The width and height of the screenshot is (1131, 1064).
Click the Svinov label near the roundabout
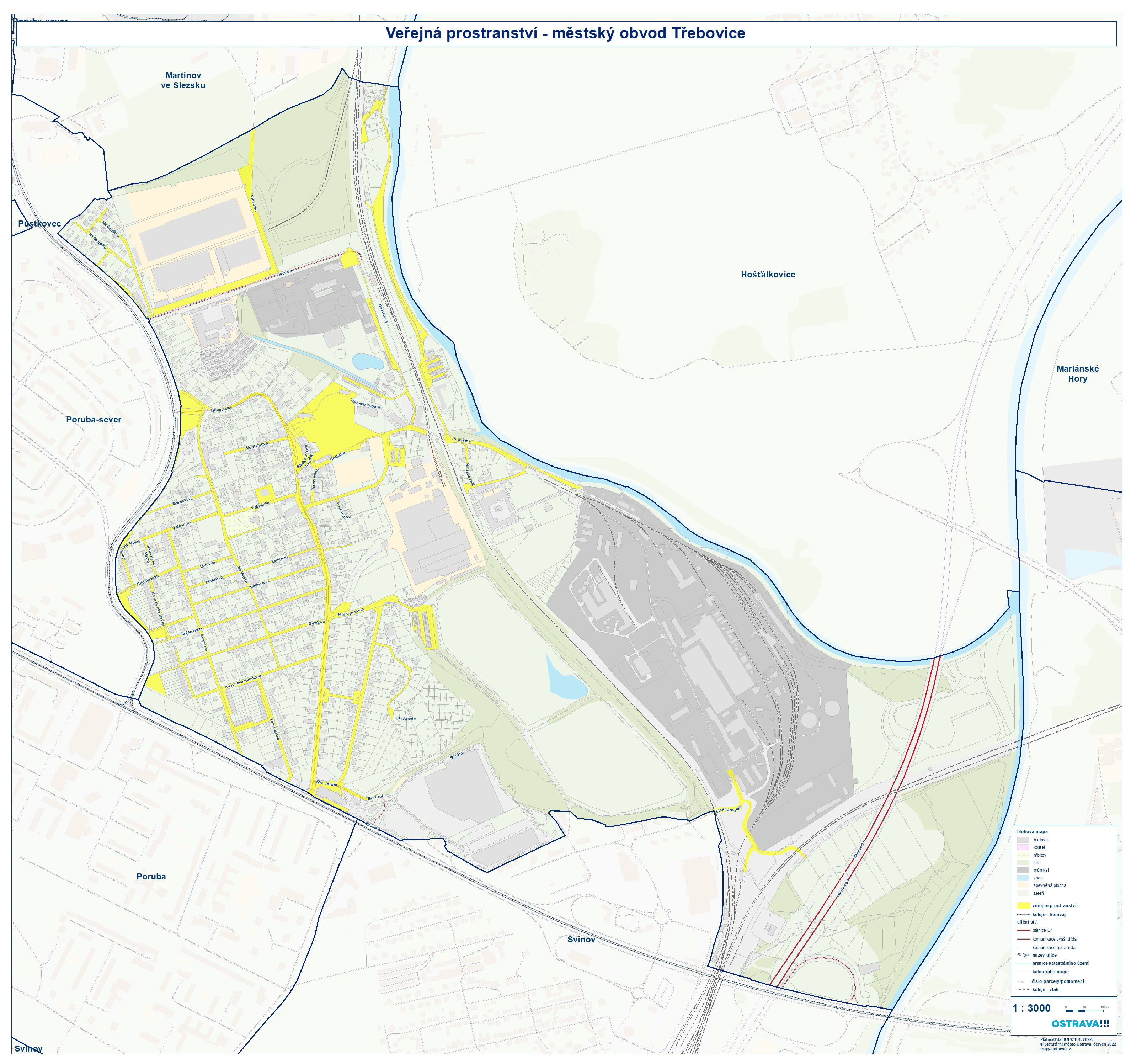581,940
